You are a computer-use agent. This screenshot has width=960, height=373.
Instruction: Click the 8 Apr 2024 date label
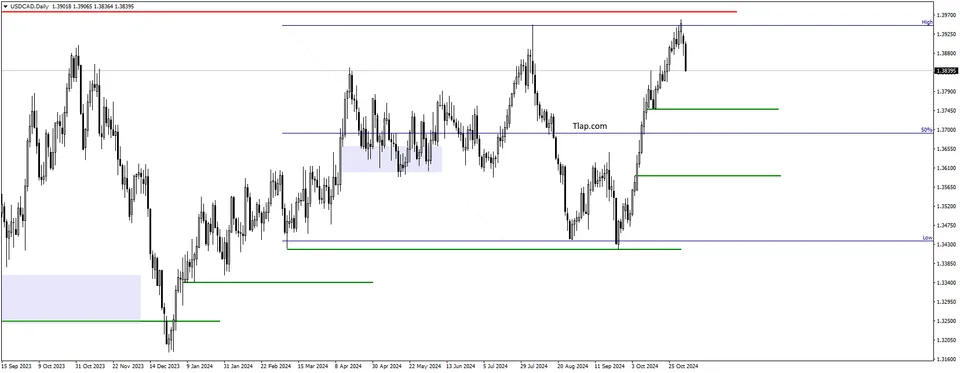click(348, 366)
